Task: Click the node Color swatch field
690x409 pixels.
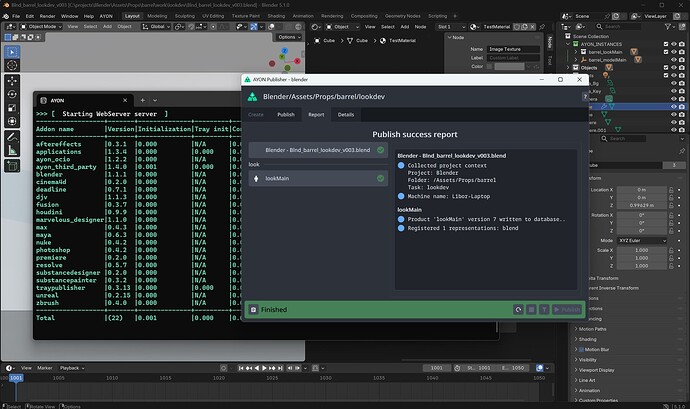Action: pyautogui.click(x=509, y=66)
